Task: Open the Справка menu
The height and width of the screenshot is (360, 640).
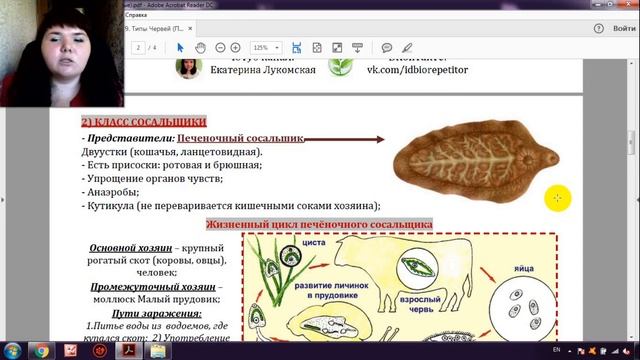Action: (136, 15)
